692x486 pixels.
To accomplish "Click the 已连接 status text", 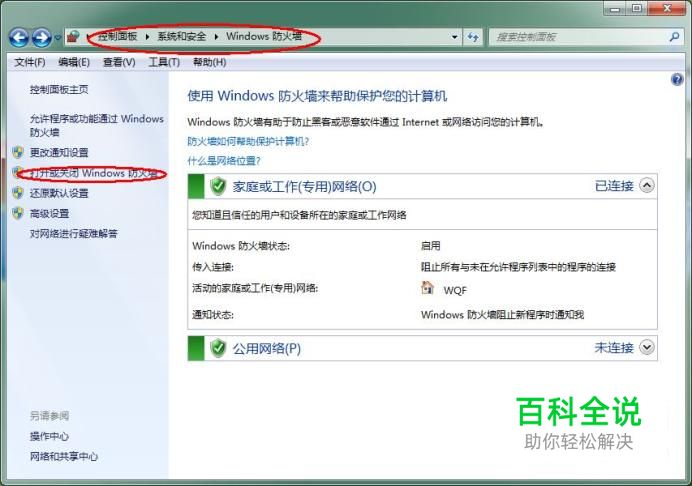I will (614, 186).
